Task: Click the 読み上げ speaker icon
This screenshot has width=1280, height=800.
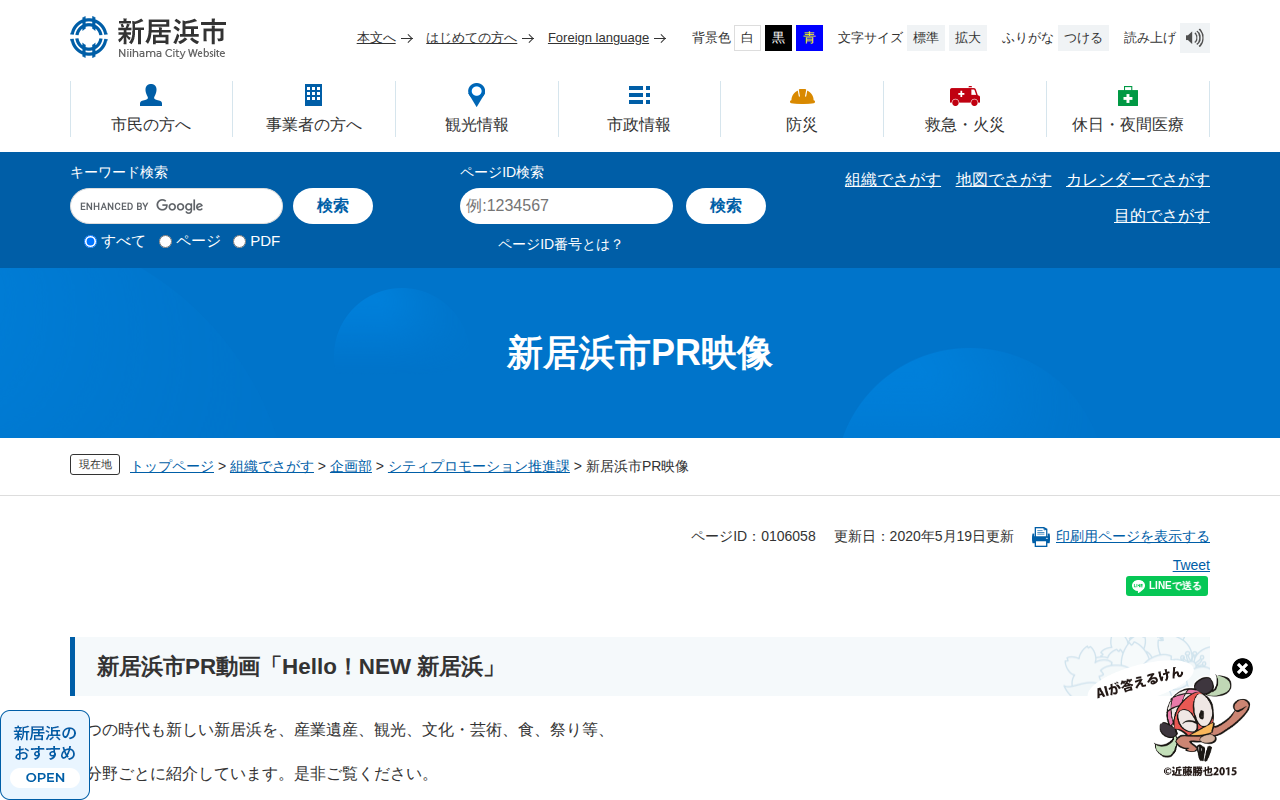Action: 1195,38
